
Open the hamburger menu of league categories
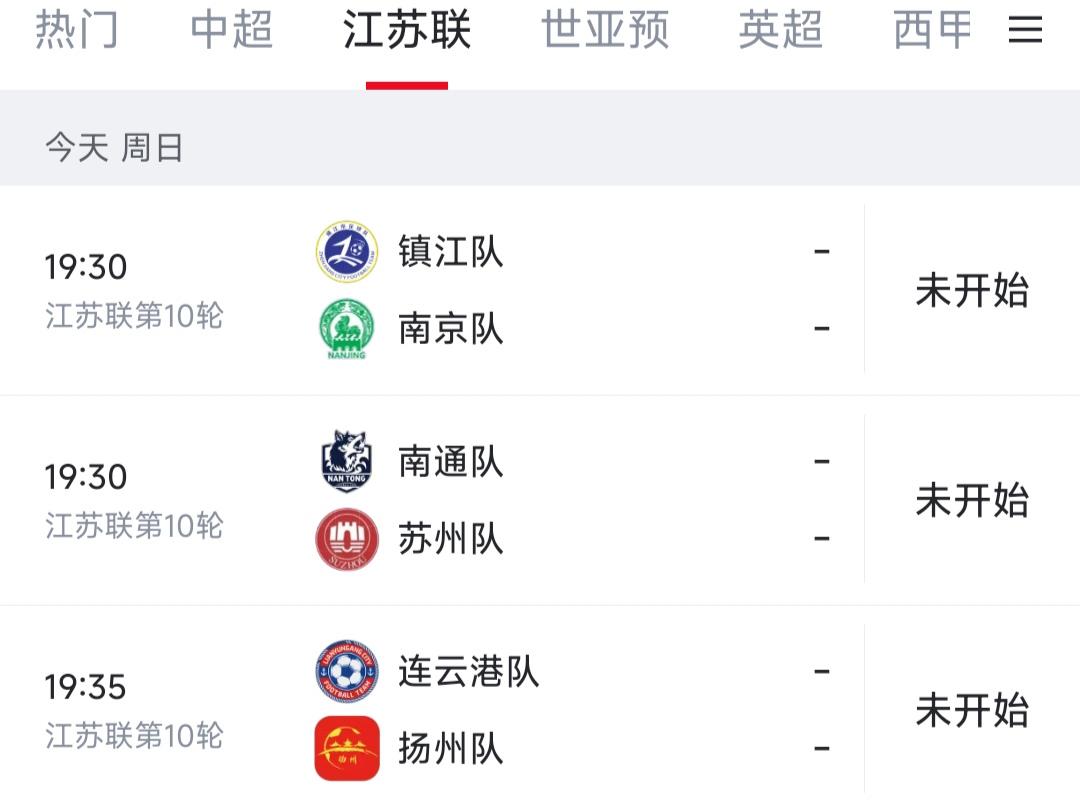(x=1025, y=29)
